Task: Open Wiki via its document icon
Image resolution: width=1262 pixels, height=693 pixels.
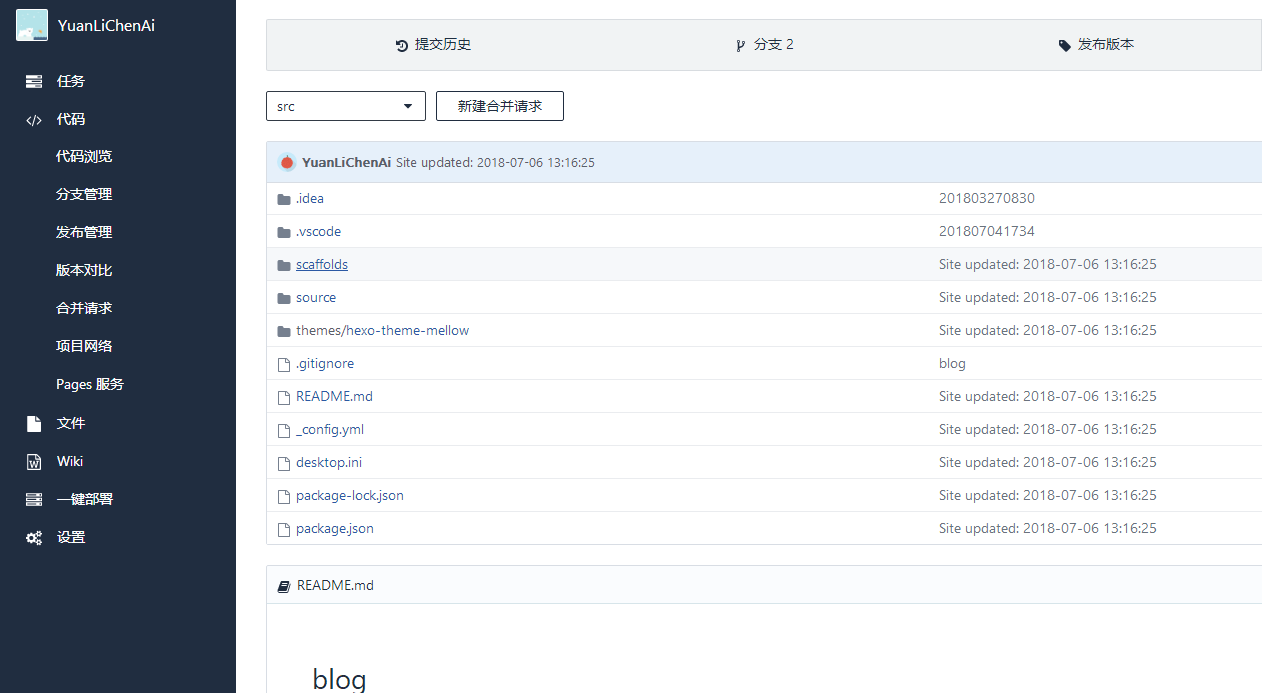Action: [34, 462]
